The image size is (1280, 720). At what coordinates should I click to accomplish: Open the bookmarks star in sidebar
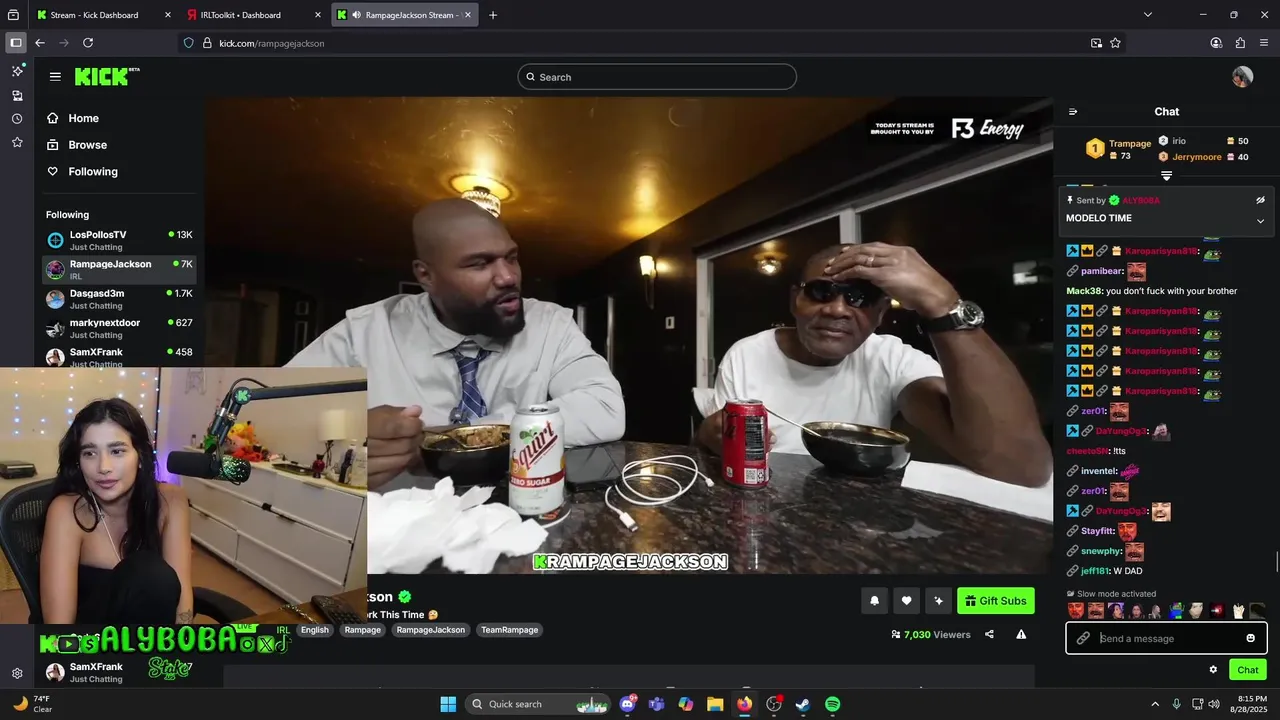[x=17, y=143]
